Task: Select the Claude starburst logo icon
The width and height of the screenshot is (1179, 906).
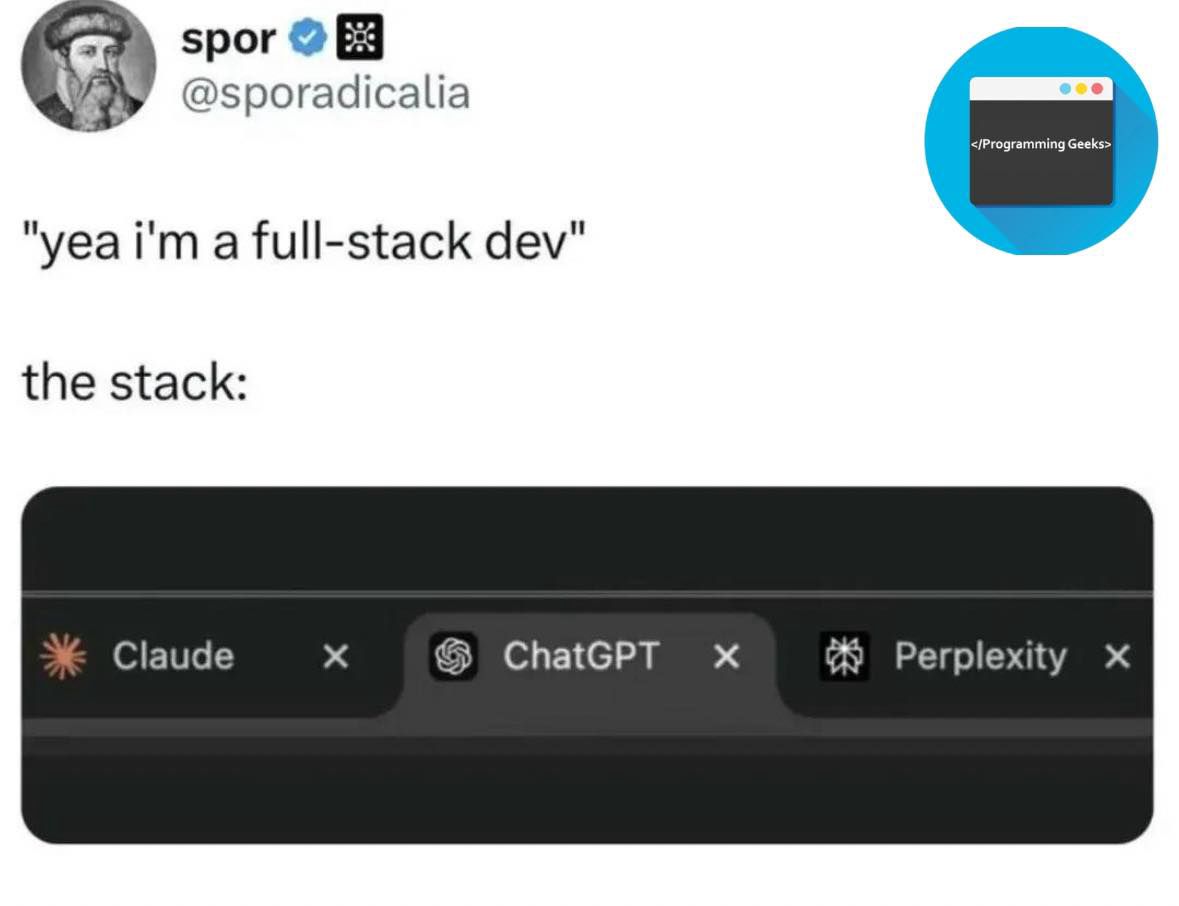Action: click(x=60, y=657)
